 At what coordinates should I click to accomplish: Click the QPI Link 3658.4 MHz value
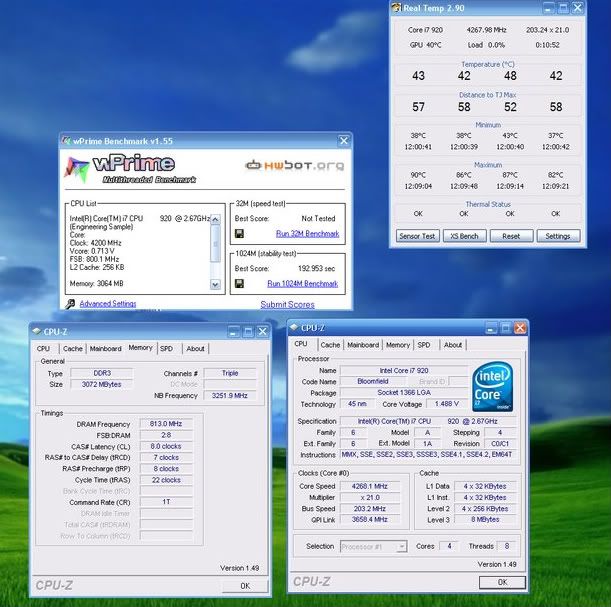[369, 519]
